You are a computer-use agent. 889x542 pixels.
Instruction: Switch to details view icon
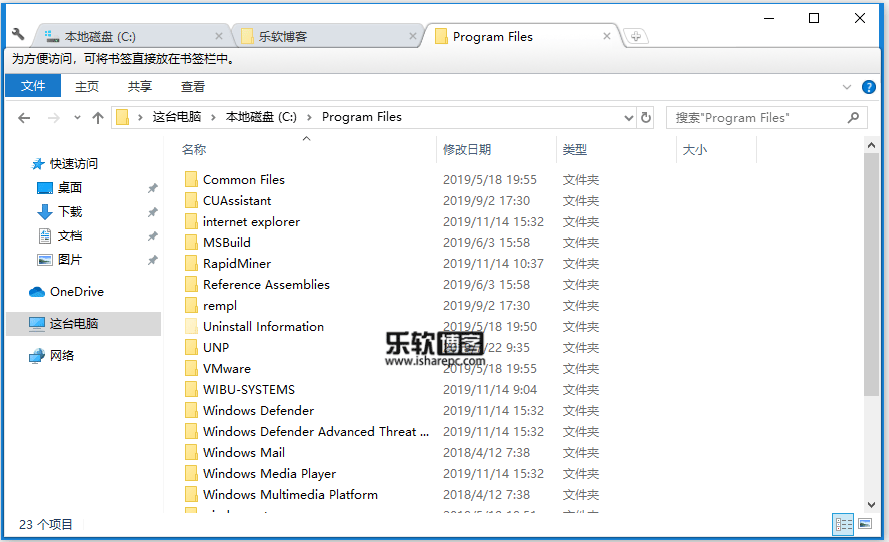[x=843, y=524]
